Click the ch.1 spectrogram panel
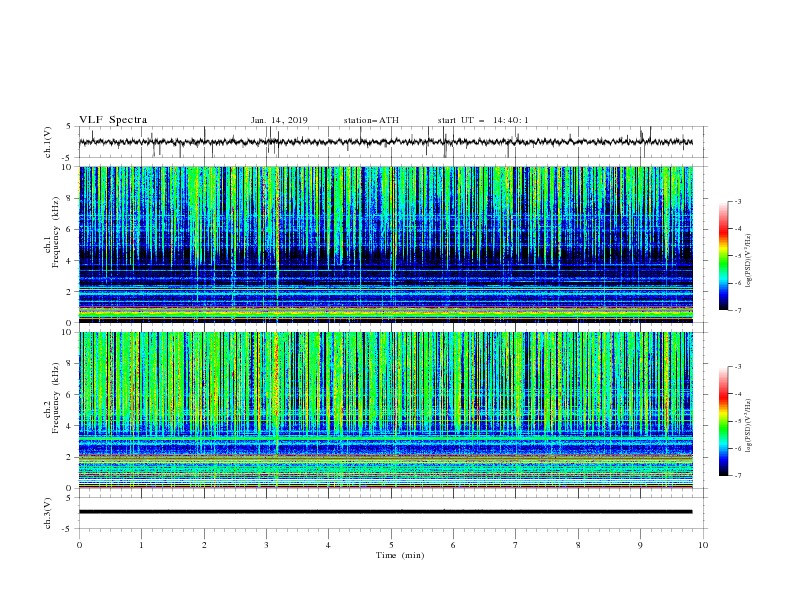The image size is (792, 612). click(386, 244)
